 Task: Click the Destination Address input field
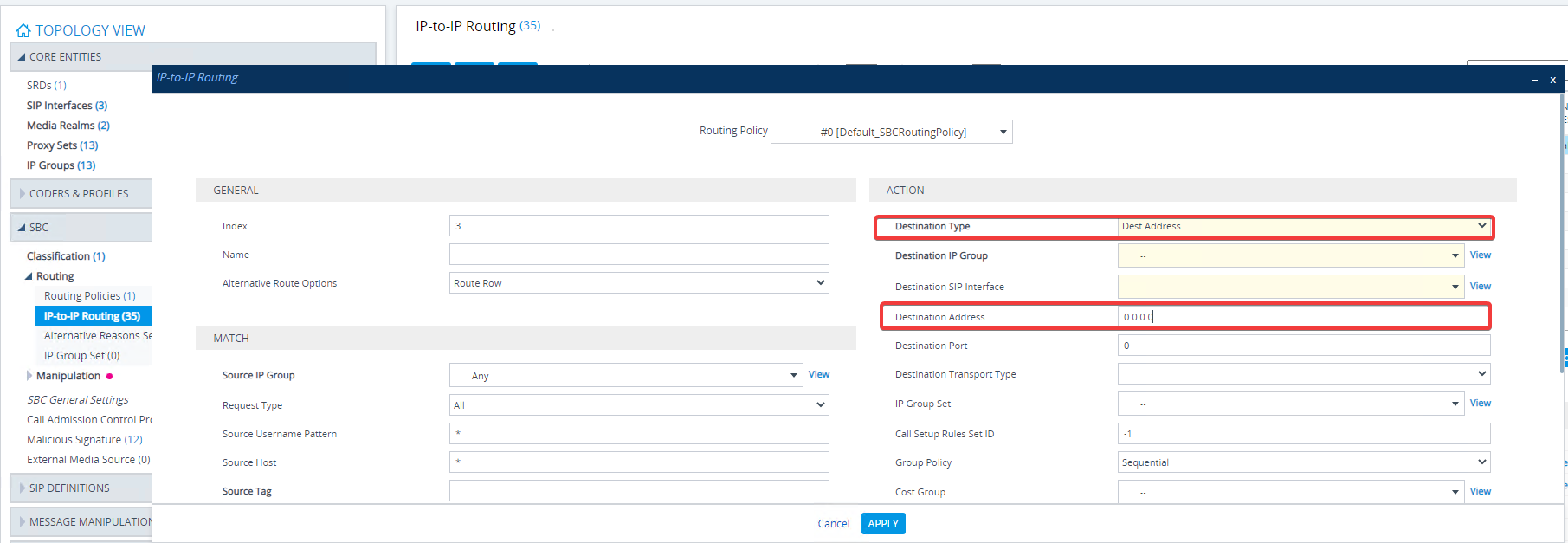[1303, 317]
